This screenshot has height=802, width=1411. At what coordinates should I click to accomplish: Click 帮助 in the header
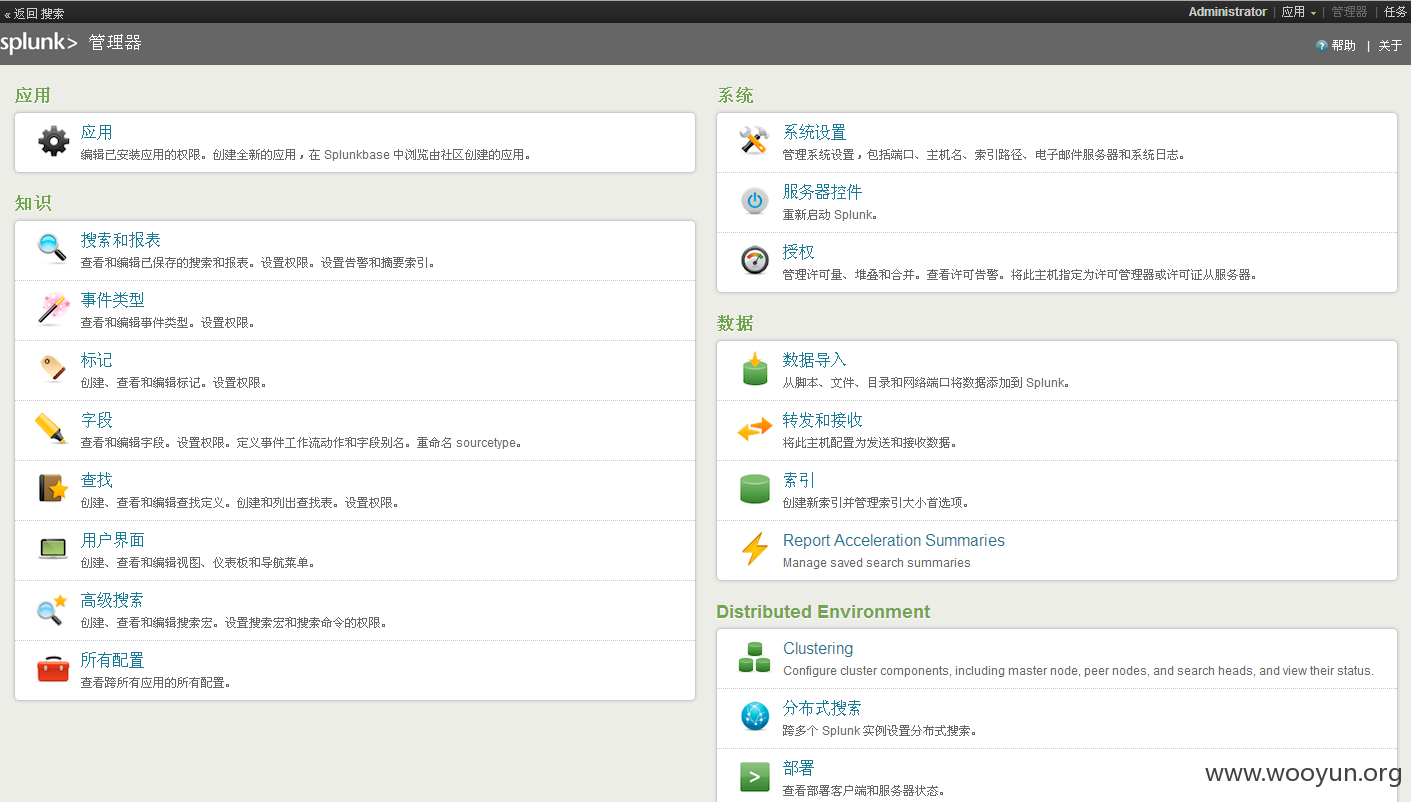pyautogui.click(x=1343, y=46)
